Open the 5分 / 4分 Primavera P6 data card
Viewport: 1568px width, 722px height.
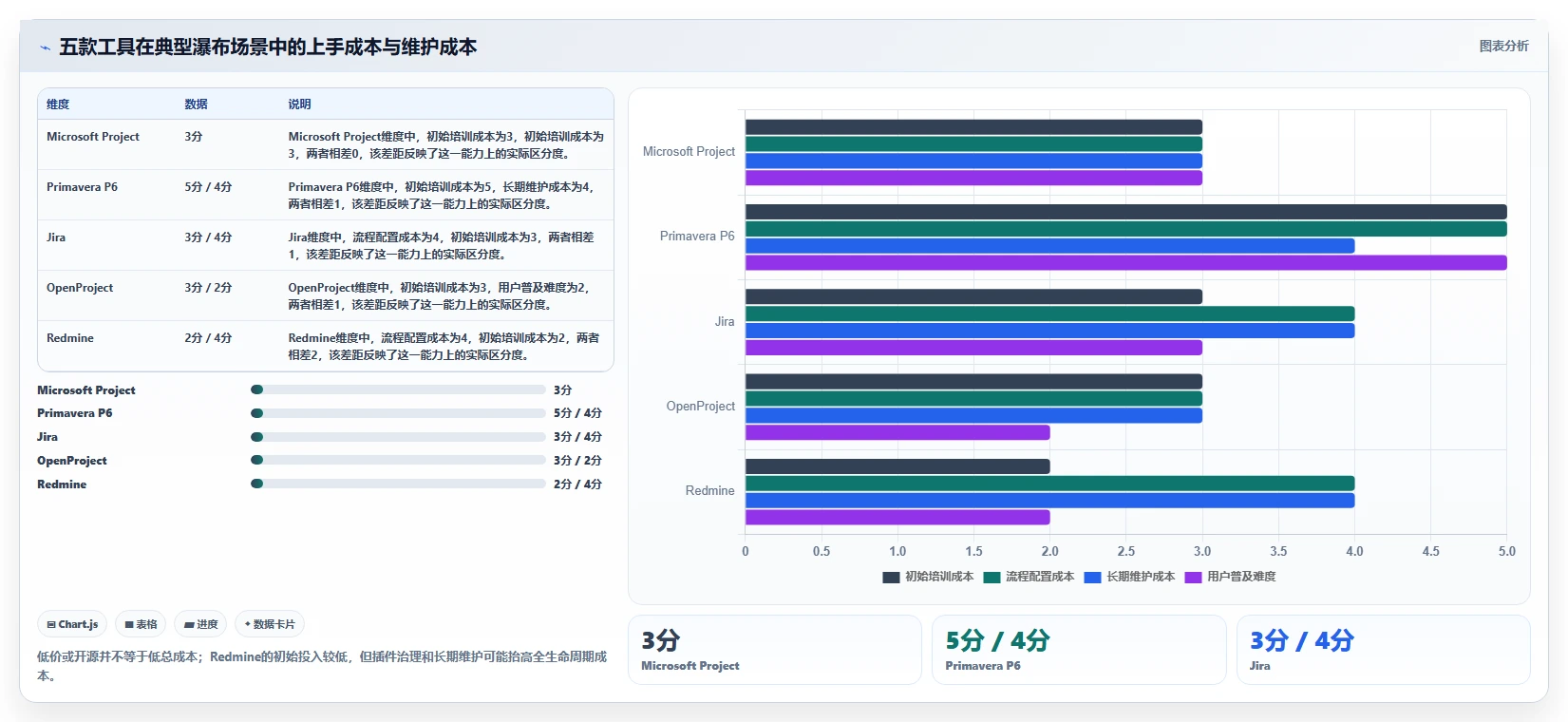[1079, 650]
